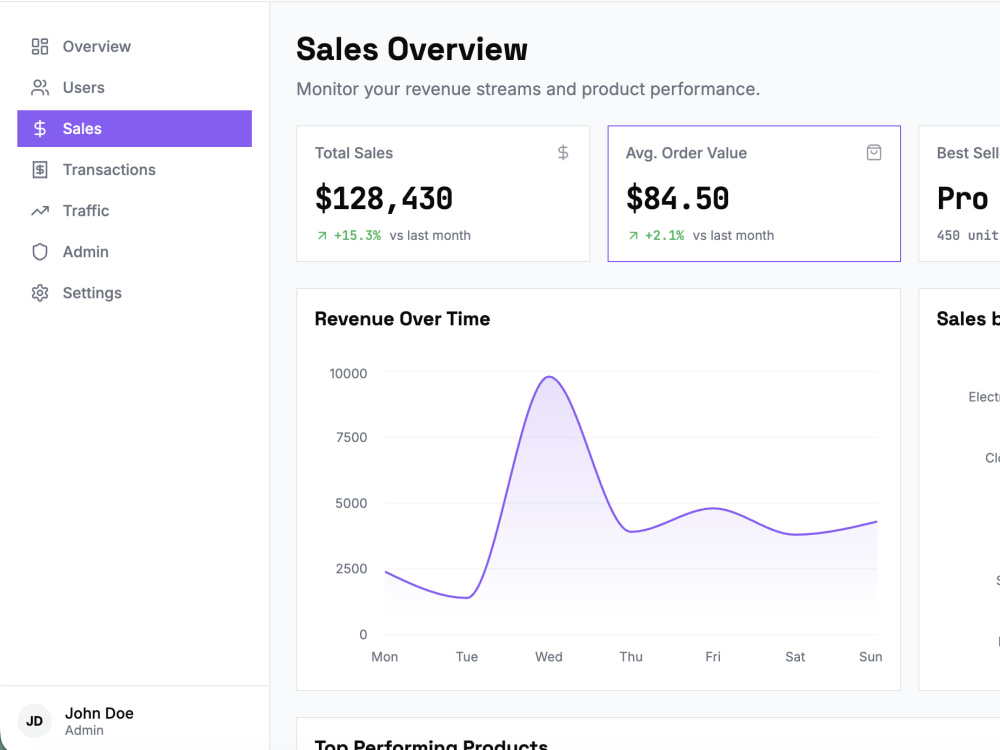Click the Sales Overview heading
Viewport: 1000px width, 750px height.
[x=412, y=49]
